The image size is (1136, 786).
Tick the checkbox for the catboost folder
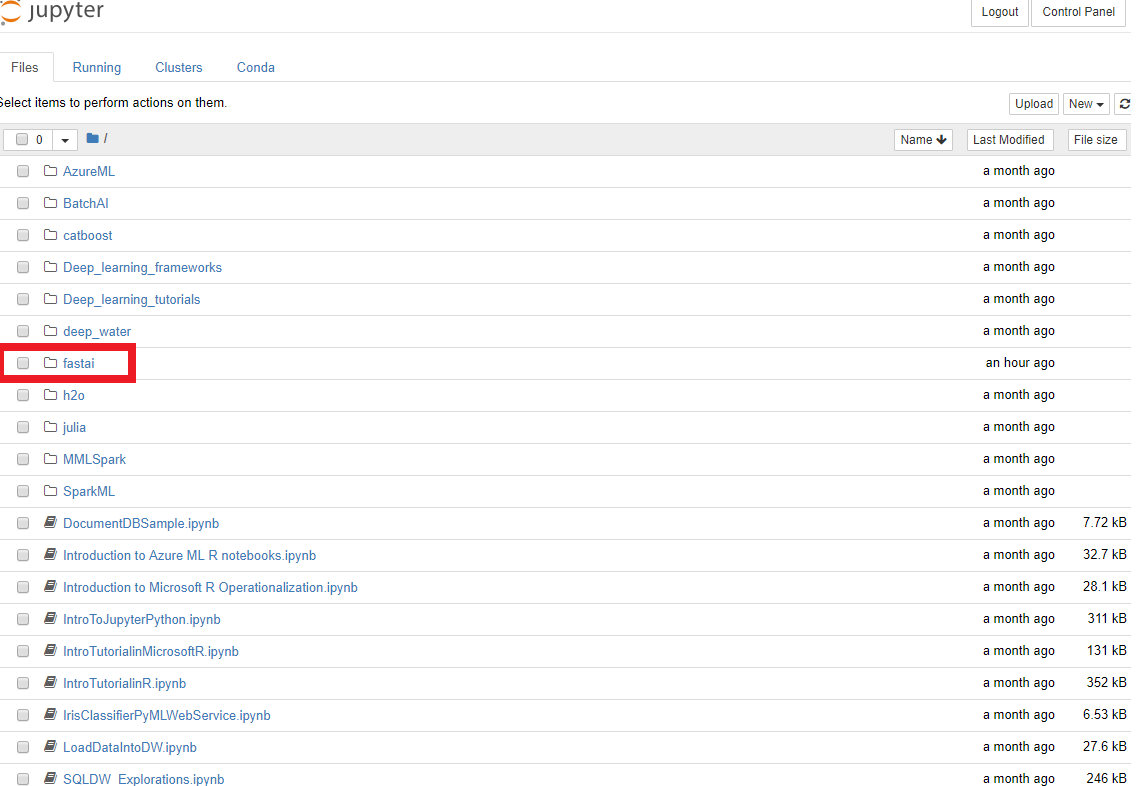point(23,235)
